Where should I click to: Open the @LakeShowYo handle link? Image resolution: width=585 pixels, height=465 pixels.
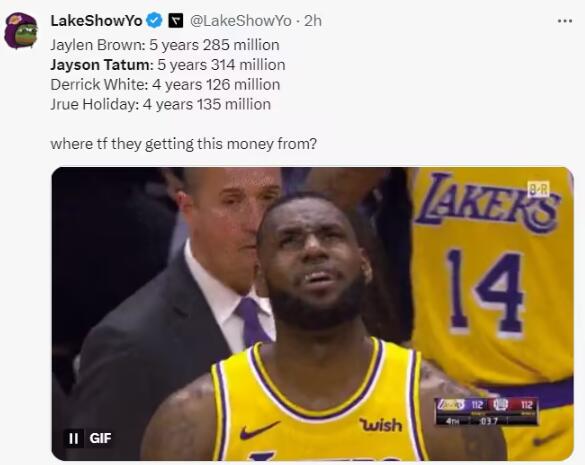coord(241,21)
